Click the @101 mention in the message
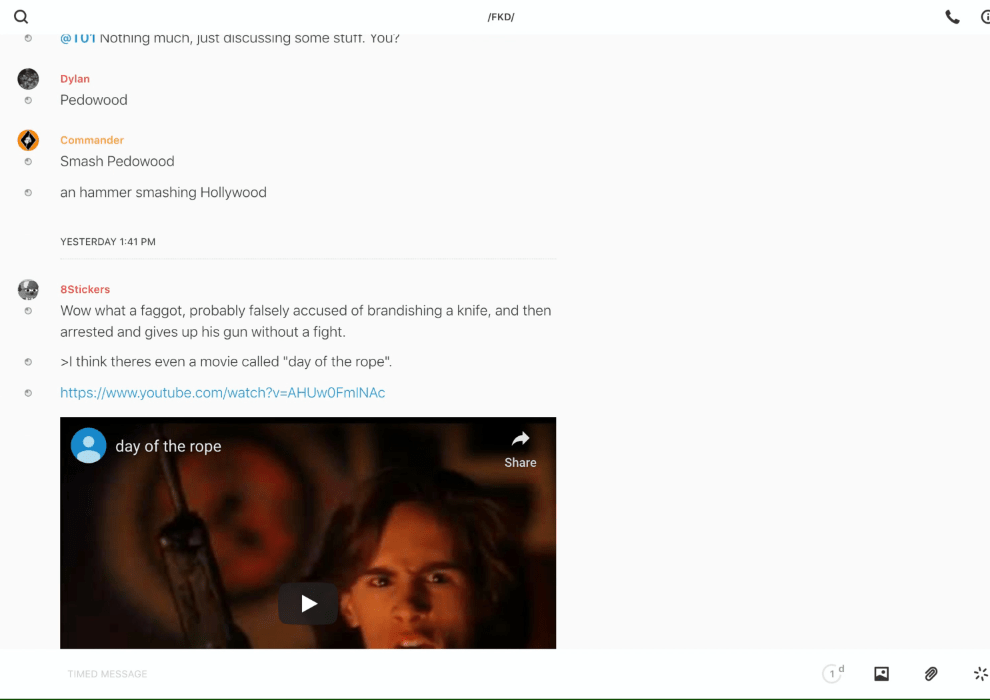 pyautogui.click(x=78, y=39)
